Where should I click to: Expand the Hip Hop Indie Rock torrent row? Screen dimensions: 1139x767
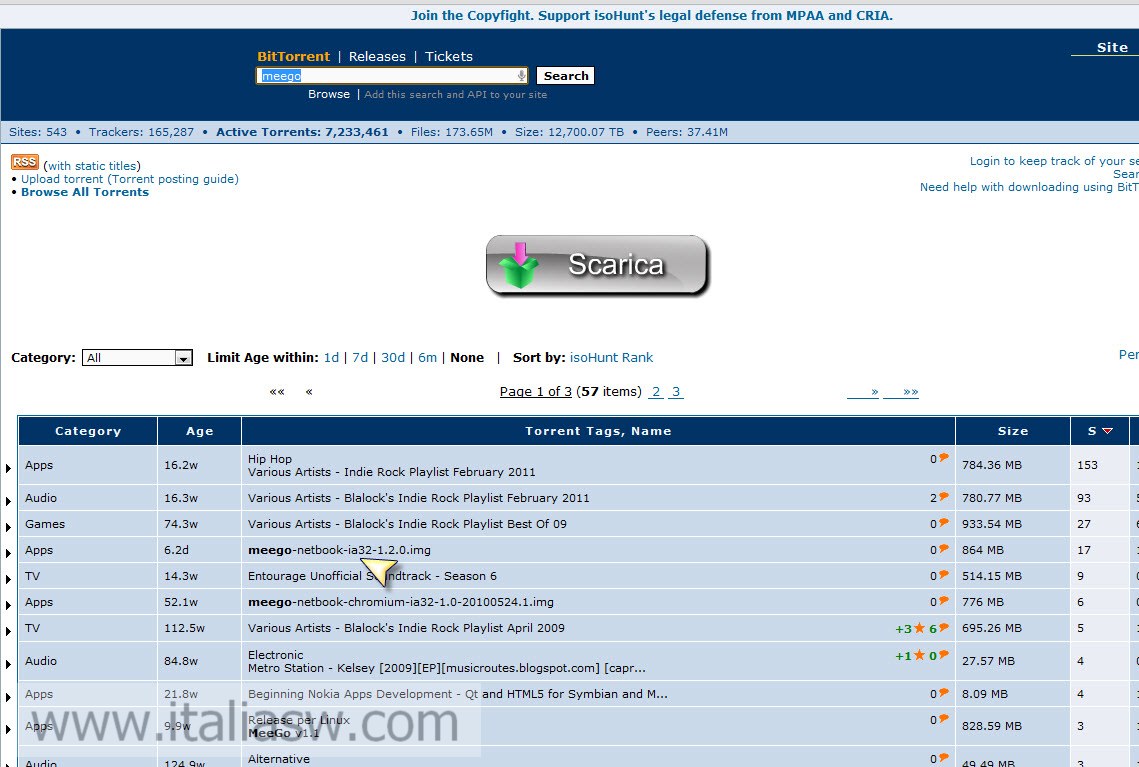click(x=8, y=468)
